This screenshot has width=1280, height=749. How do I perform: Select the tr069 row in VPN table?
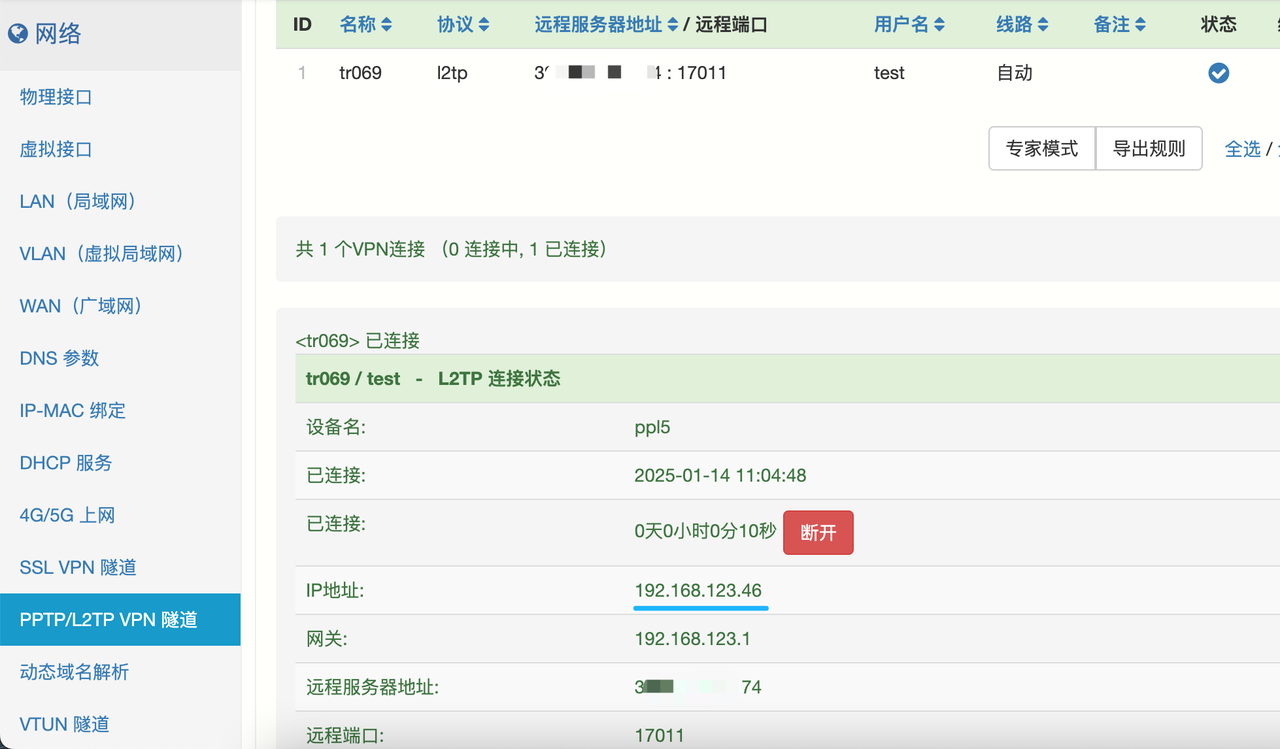360,73
